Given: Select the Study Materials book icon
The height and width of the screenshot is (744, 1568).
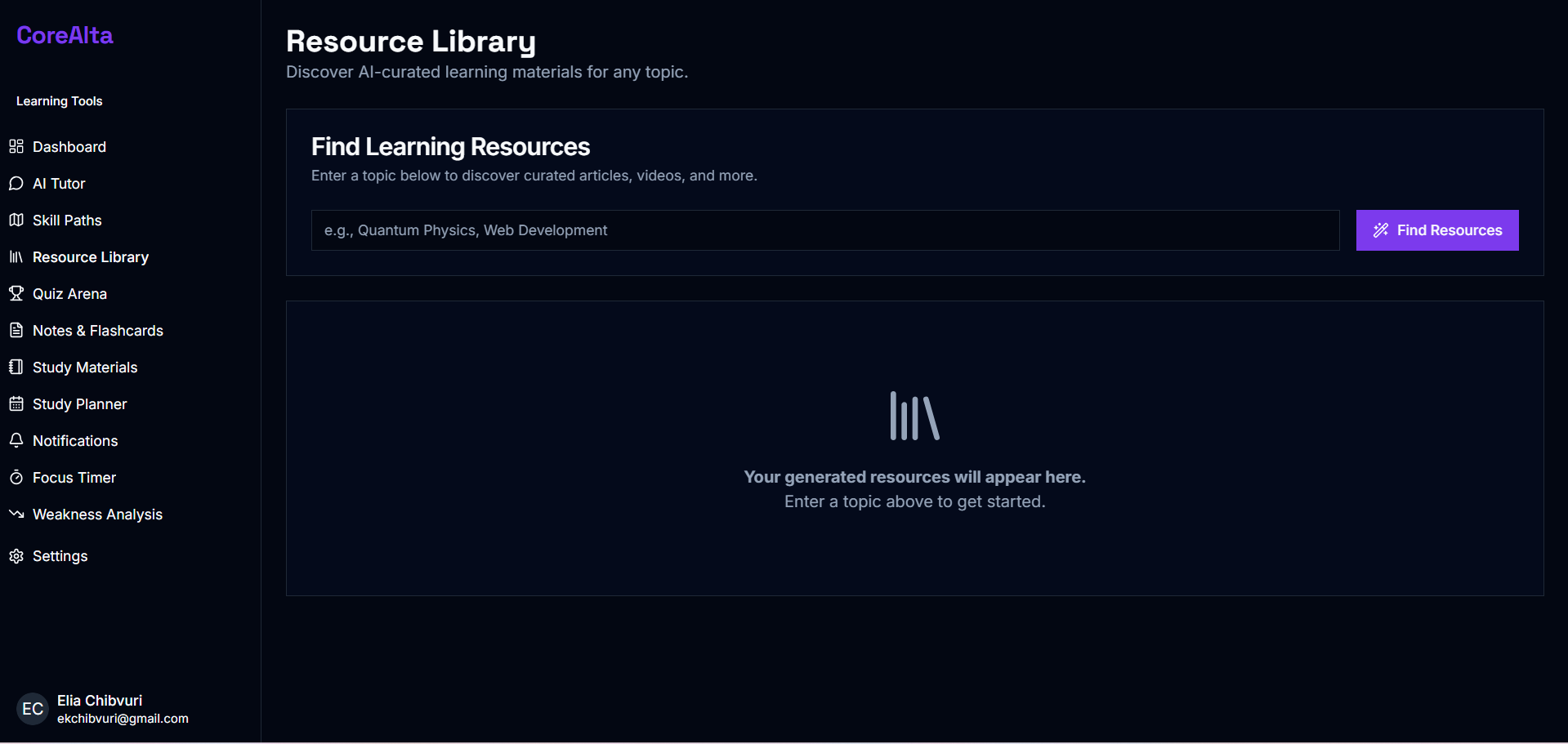Looking at the screenshot, I should point(16,368).
